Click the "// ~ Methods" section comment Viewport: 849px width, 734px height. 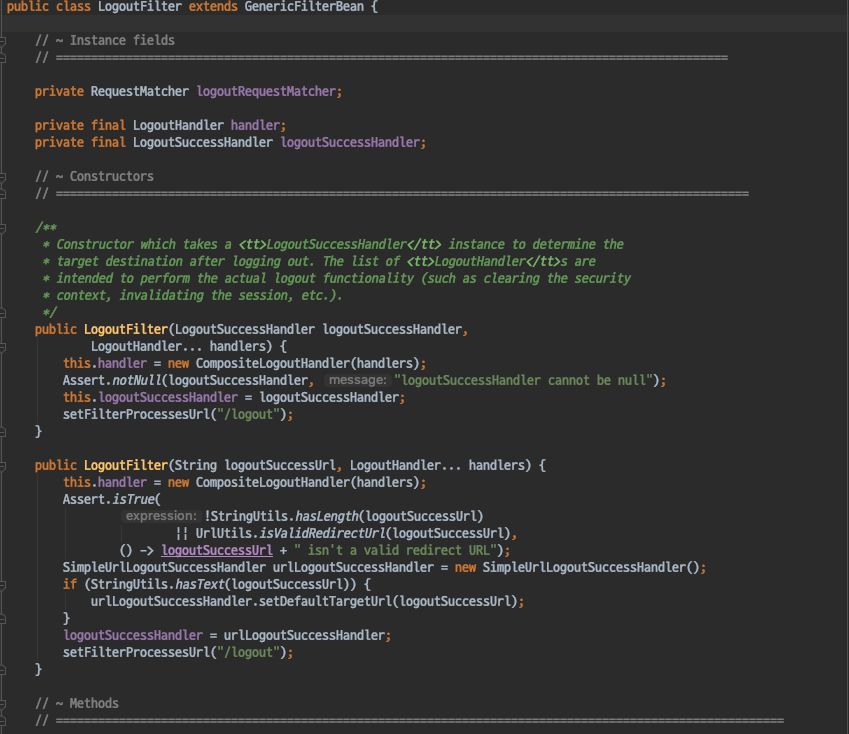tap(78, 703)
